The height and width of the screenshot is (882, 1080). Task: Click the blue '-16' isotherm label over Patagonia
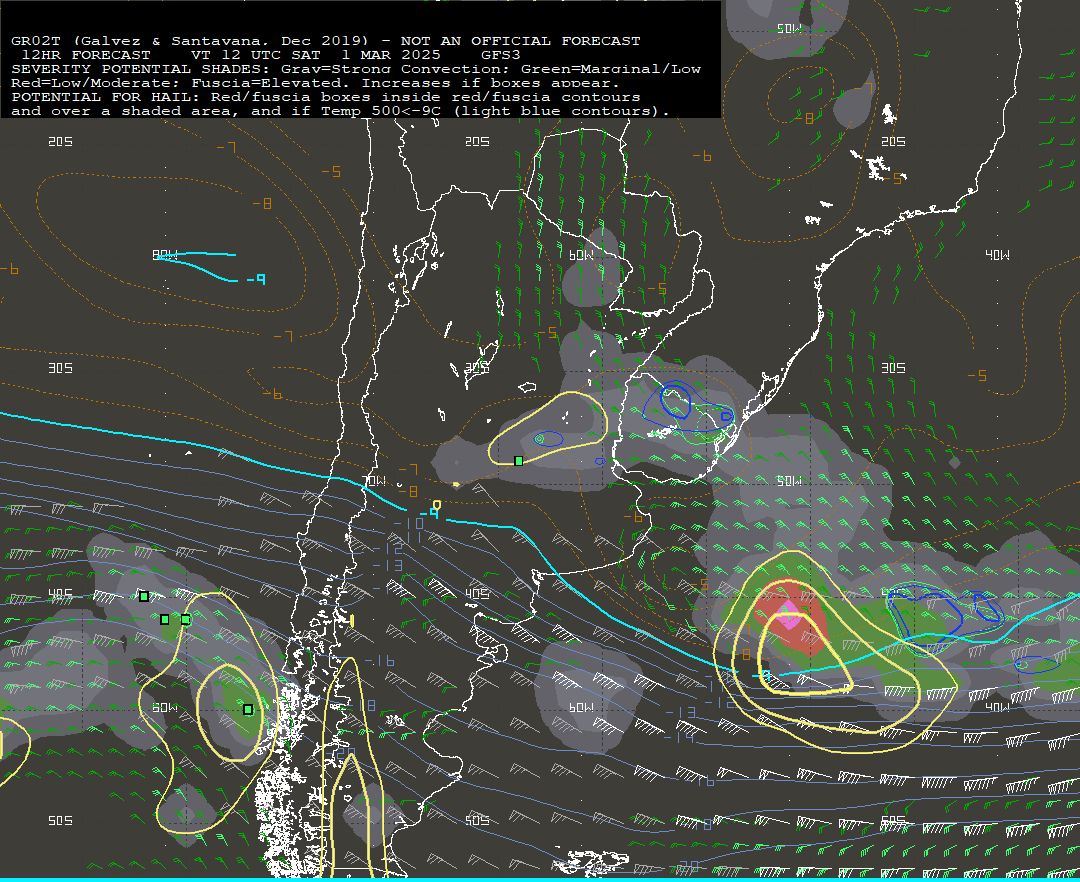click(x=380, y=661)
